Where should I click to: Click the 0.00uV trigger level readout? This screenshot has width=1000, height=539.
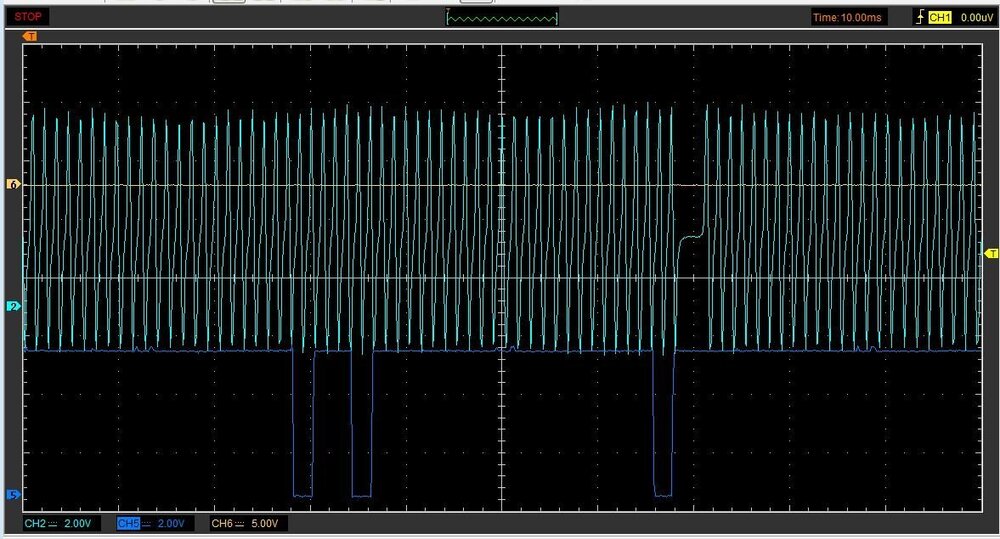point(975,18)
